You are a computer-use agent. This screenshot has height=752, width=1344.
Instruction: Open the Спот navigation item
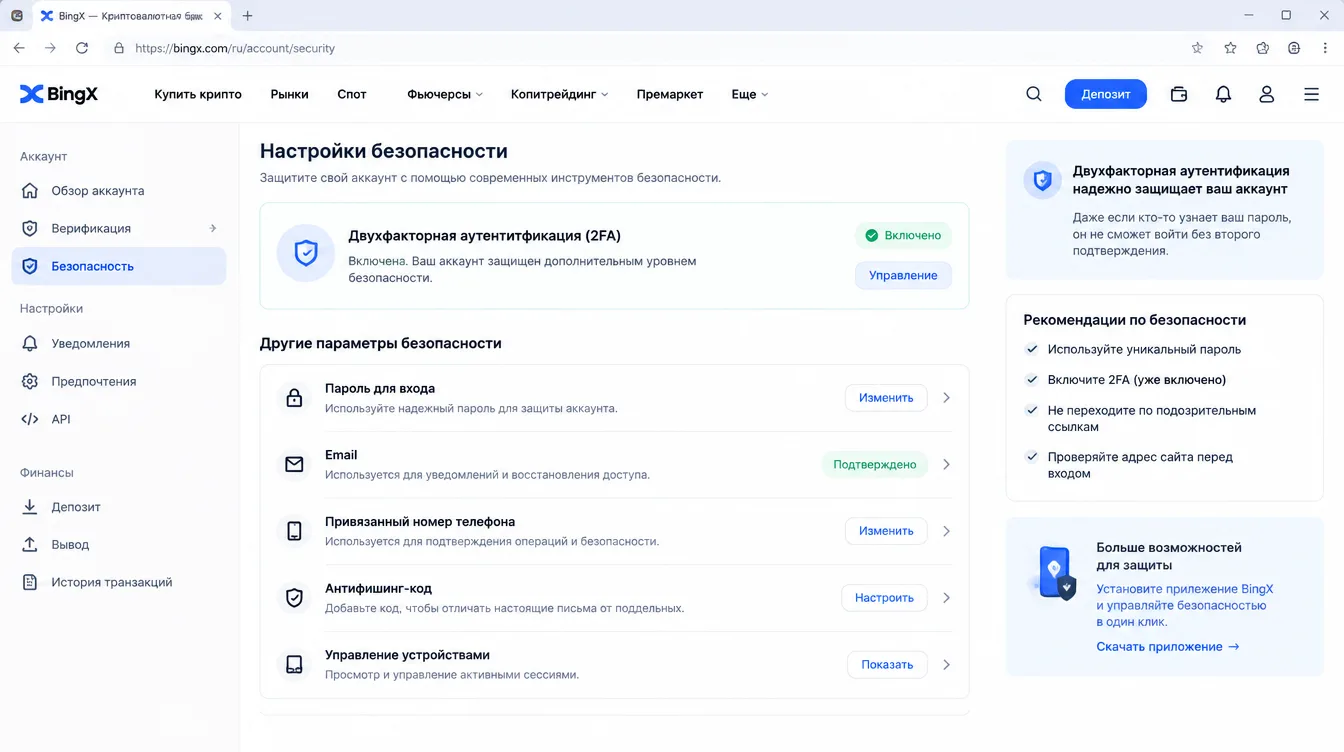352,94
